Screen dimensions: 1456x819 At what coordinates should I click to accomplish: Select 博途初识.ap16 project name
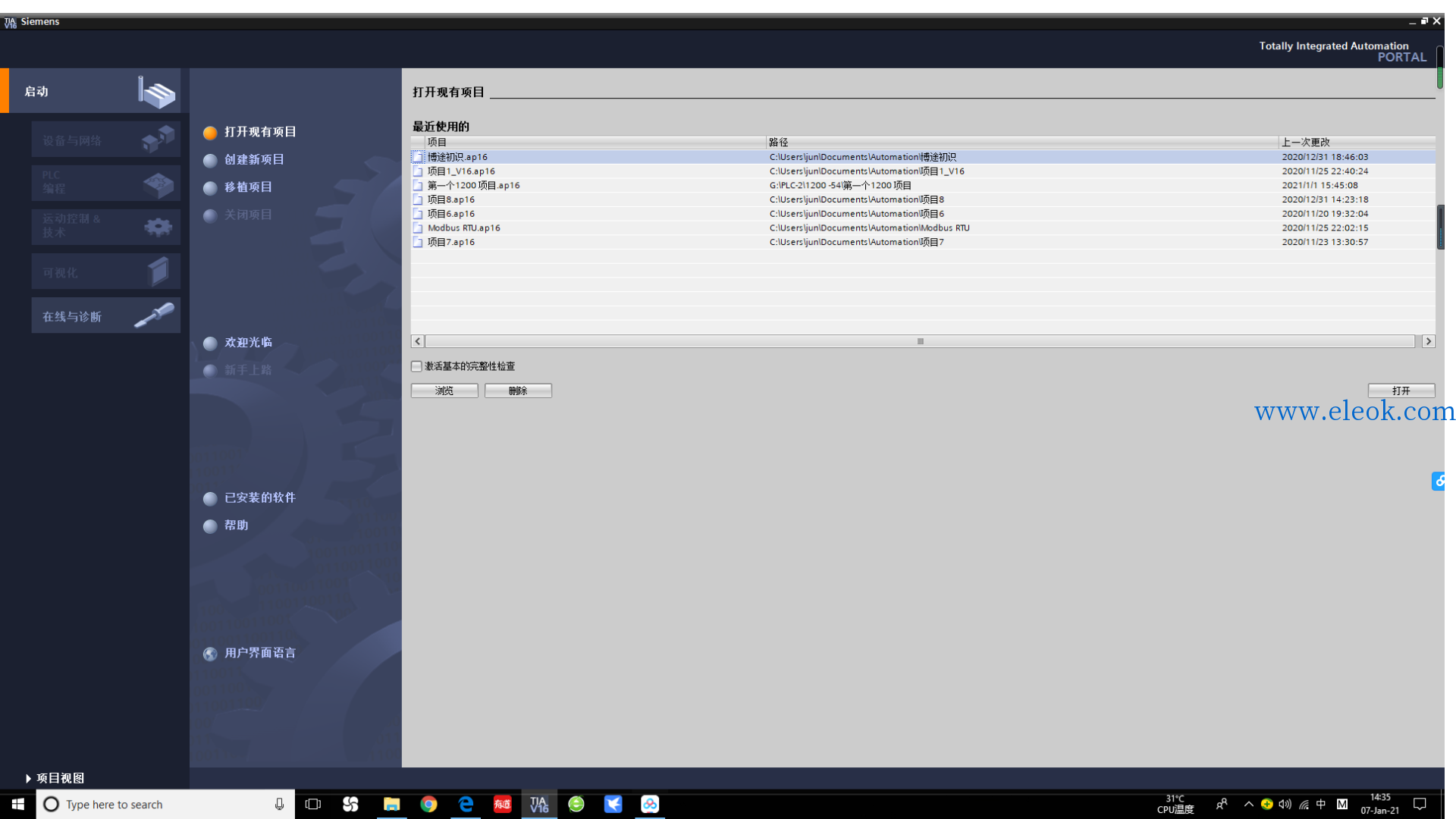pos(457,157)
